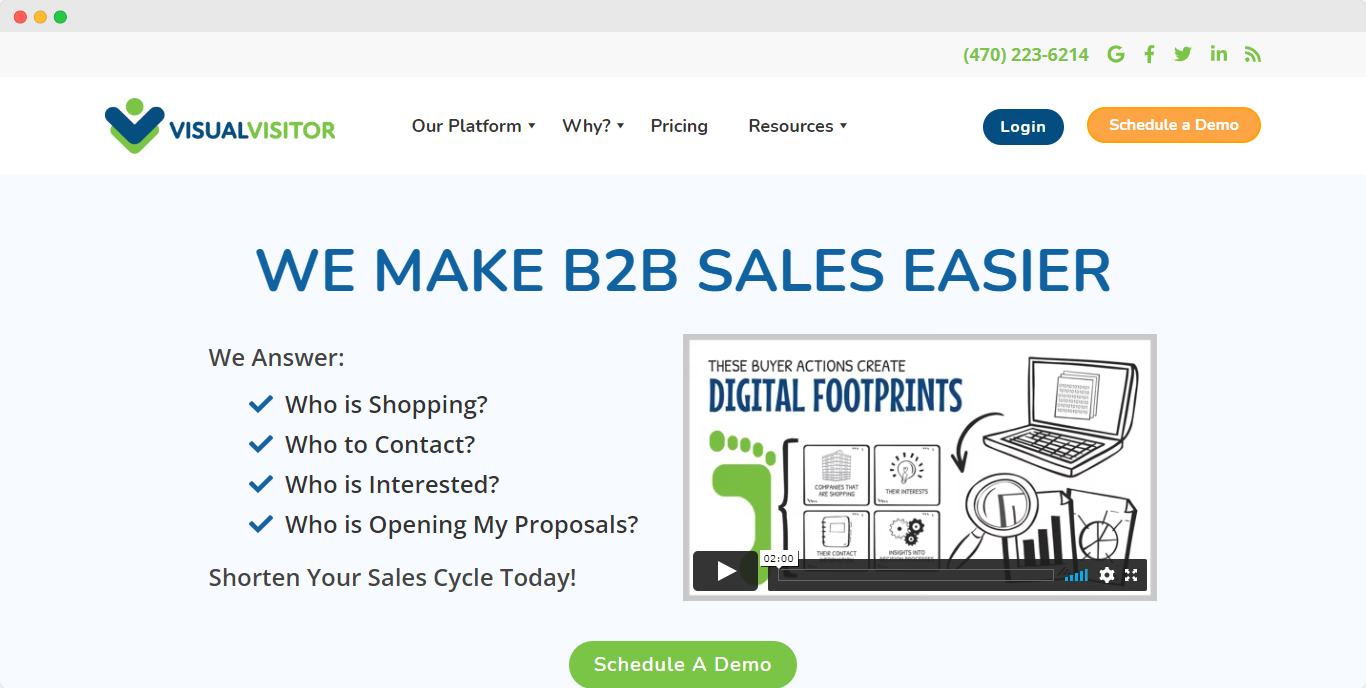Click the volume bars icon in the video player

[1076, 575]
